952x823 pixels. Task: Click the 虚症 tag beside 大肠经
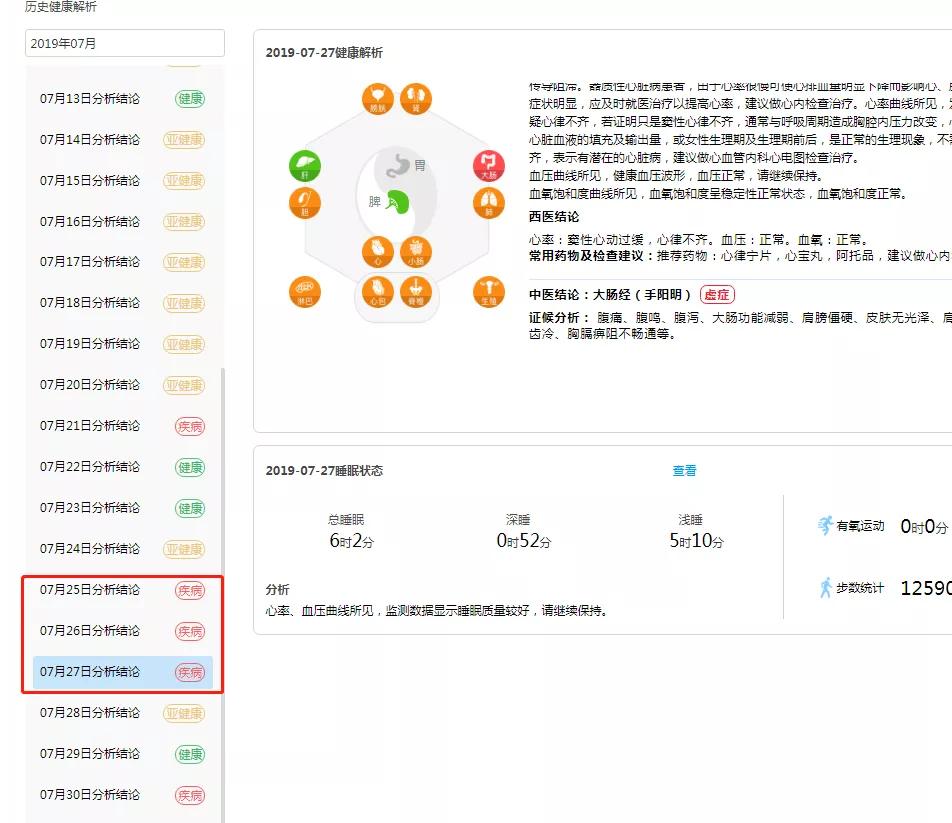(x=716, y=294)
